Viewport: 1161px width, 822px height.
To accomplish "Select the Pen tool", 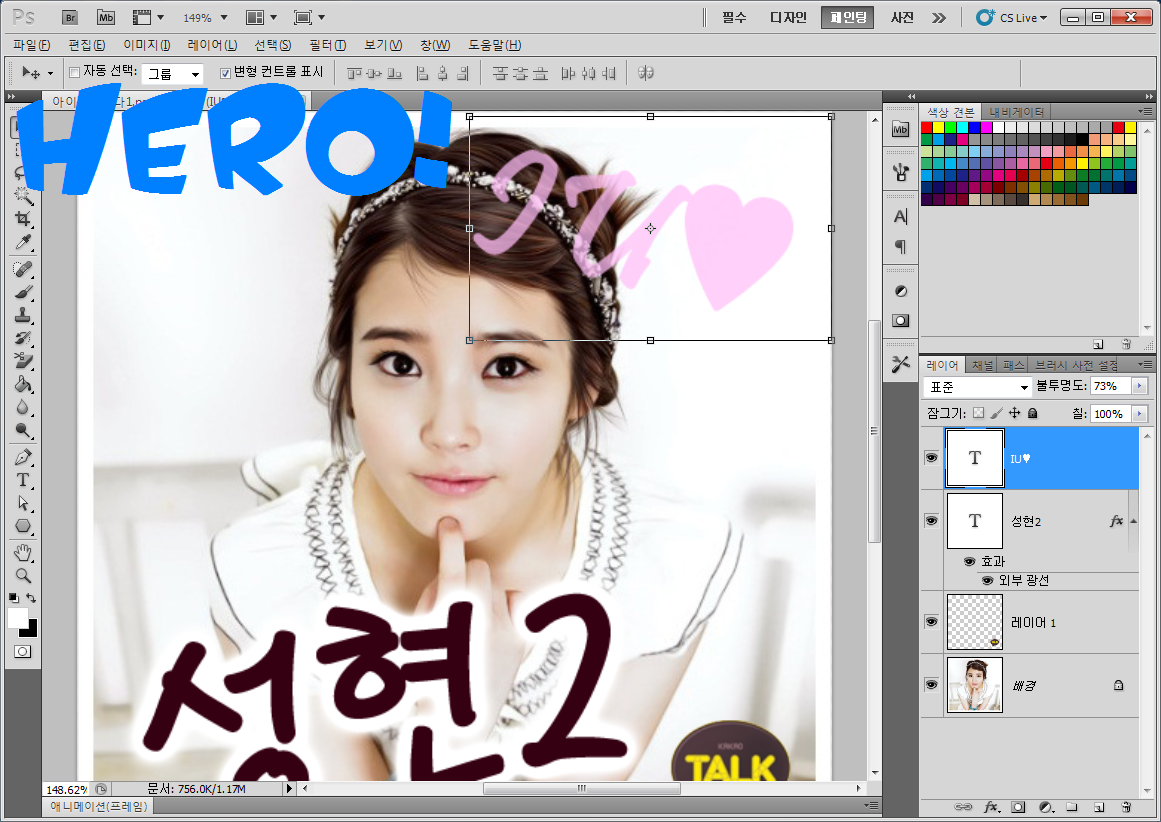I will [x=23, y=457].
